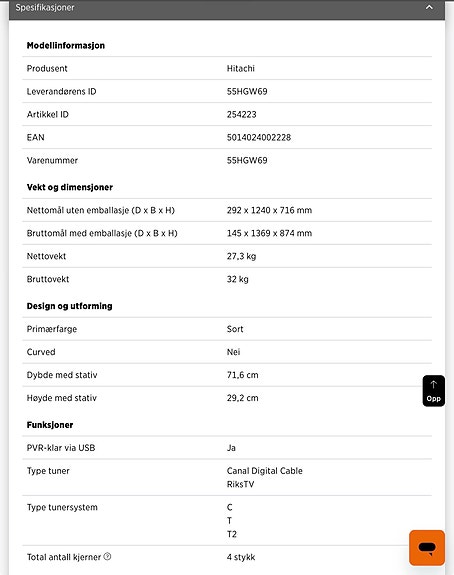
Task: Click Leverandørens ID value 55HGW69
Action: point(247,91)
